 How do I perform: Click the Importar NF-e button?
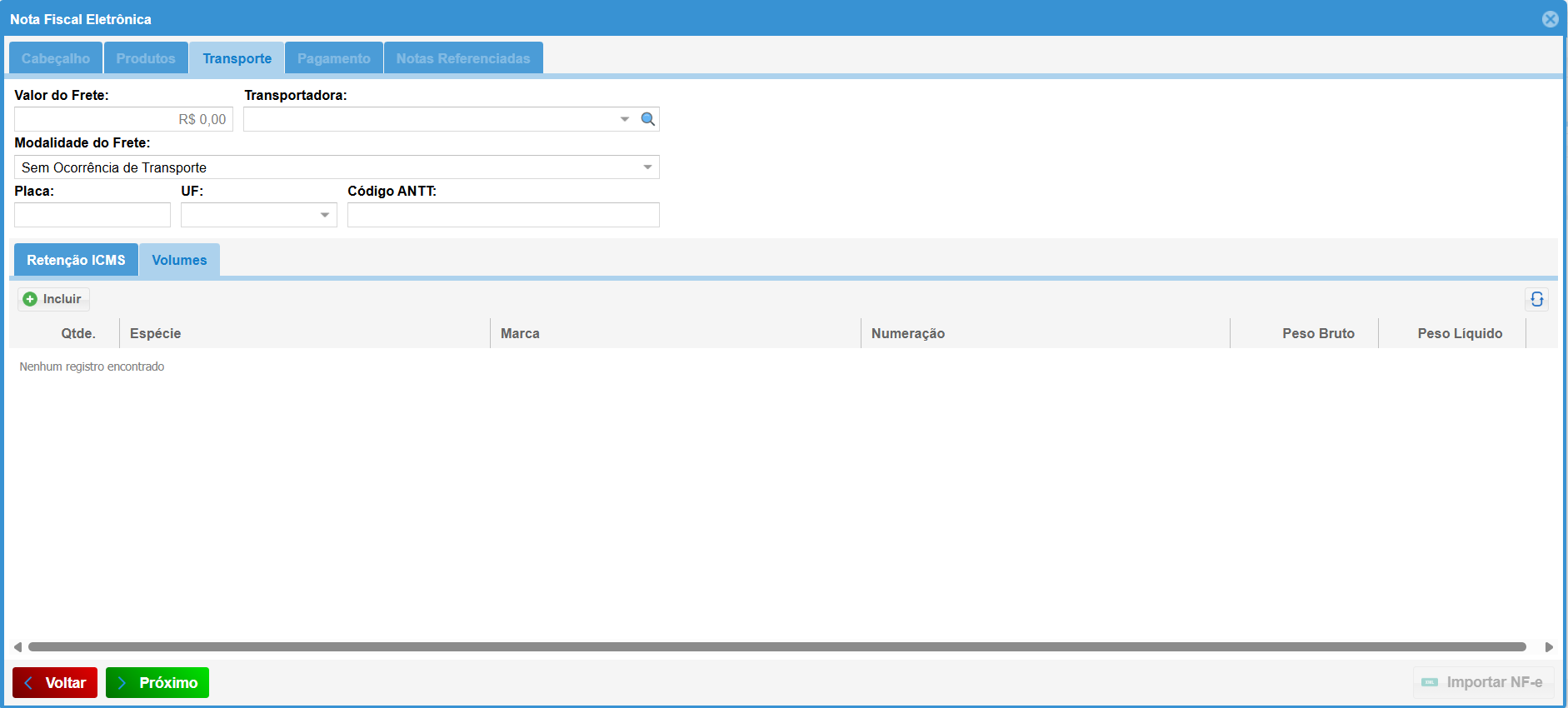pyautogui.click(x=1483, y=682)
